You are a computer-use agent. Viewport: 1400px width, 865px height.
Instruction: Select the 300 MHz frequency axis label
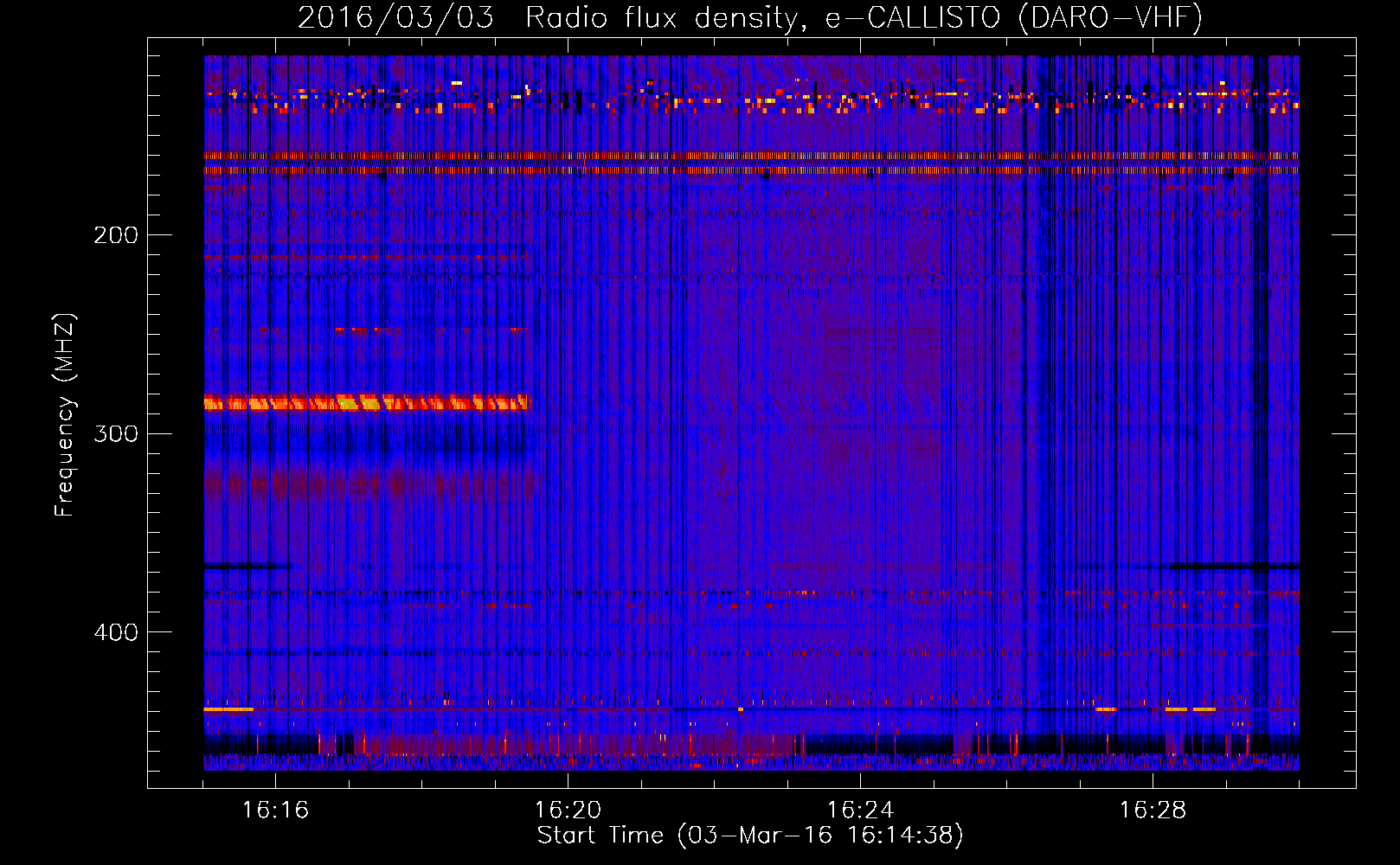pos(115,434)
